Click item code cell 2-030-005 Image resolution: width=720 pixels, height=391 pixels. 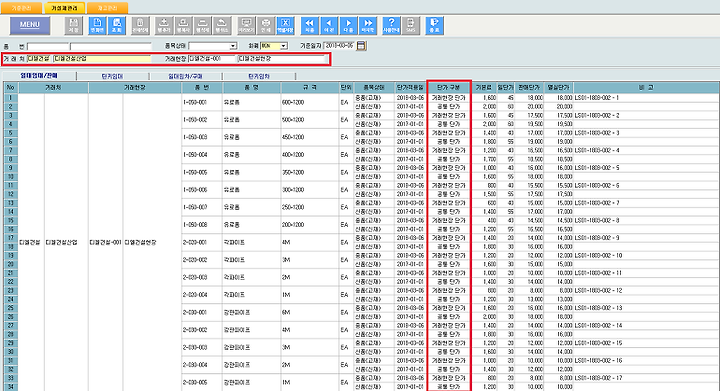point(202,382)
